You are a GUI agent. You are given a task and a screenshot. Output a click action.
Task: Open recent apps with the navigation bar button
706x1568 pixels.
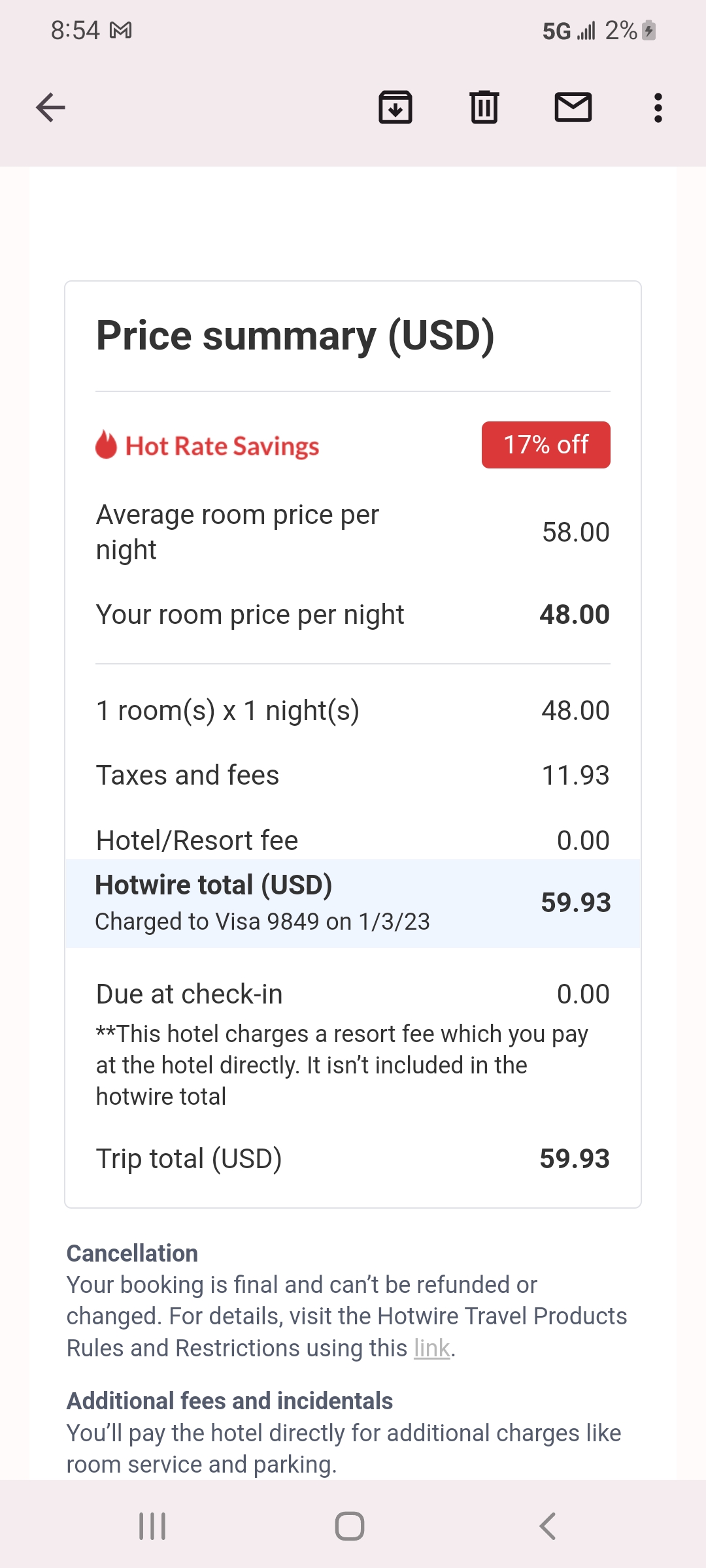pos(152,1526)
